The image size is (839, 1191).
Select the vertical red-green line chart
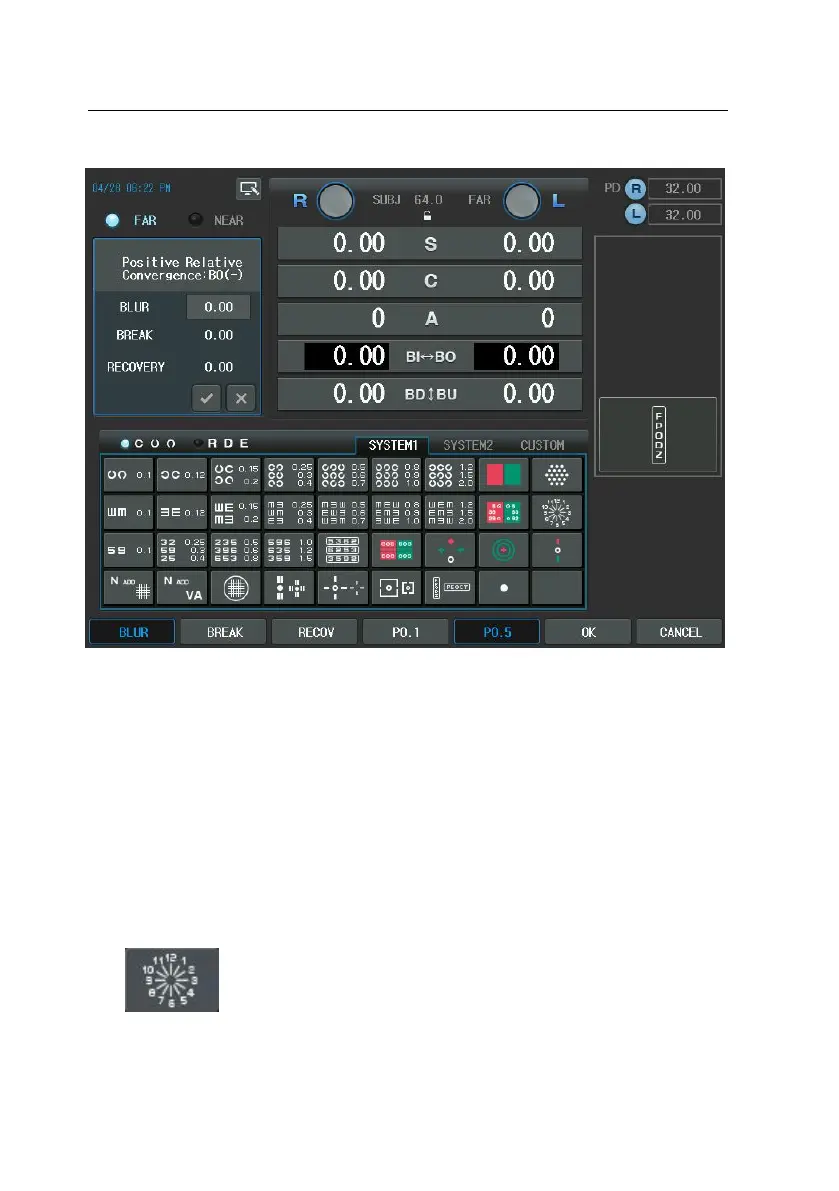point(557,550)
